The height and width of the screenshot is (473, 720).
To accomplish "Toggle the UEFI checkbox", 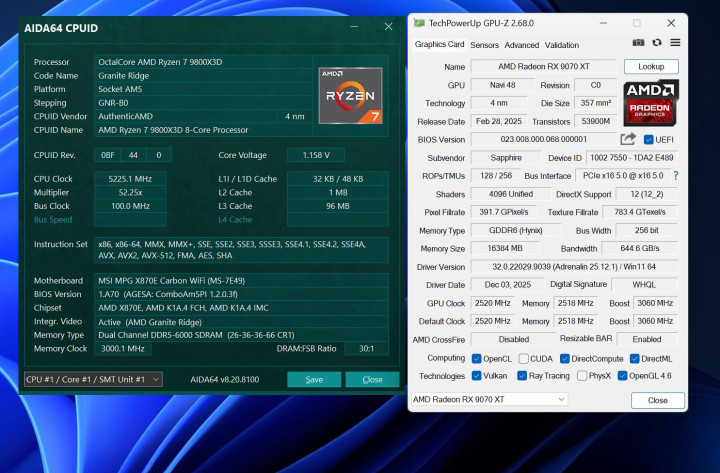I will [649, 140].
